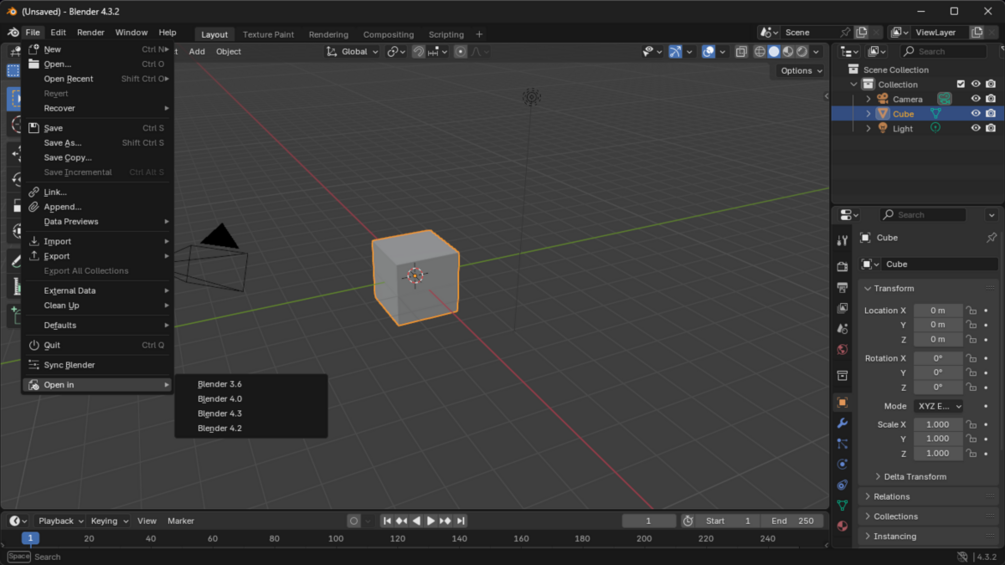This screenshot has width=1005, height=565.
Task: Toggle X-Ray view
Action: [x=741, y=52]
